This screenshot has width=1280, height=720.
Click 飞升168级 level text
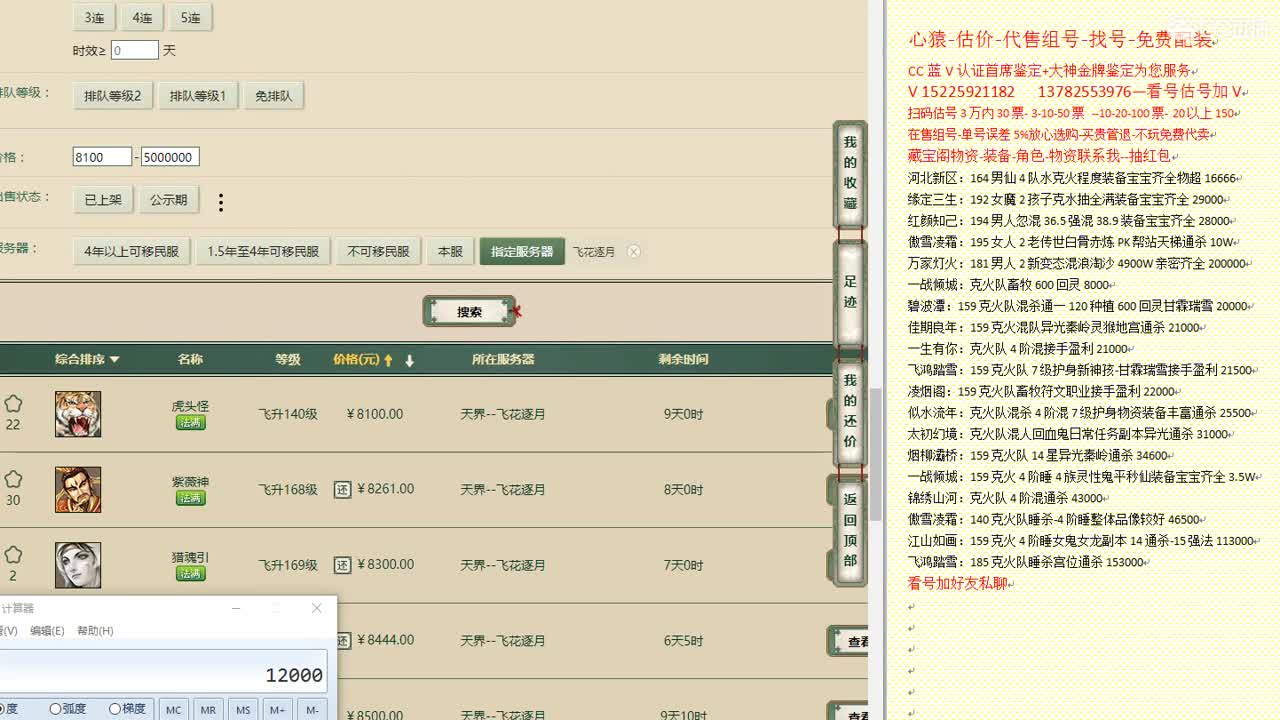coord(288,490)
